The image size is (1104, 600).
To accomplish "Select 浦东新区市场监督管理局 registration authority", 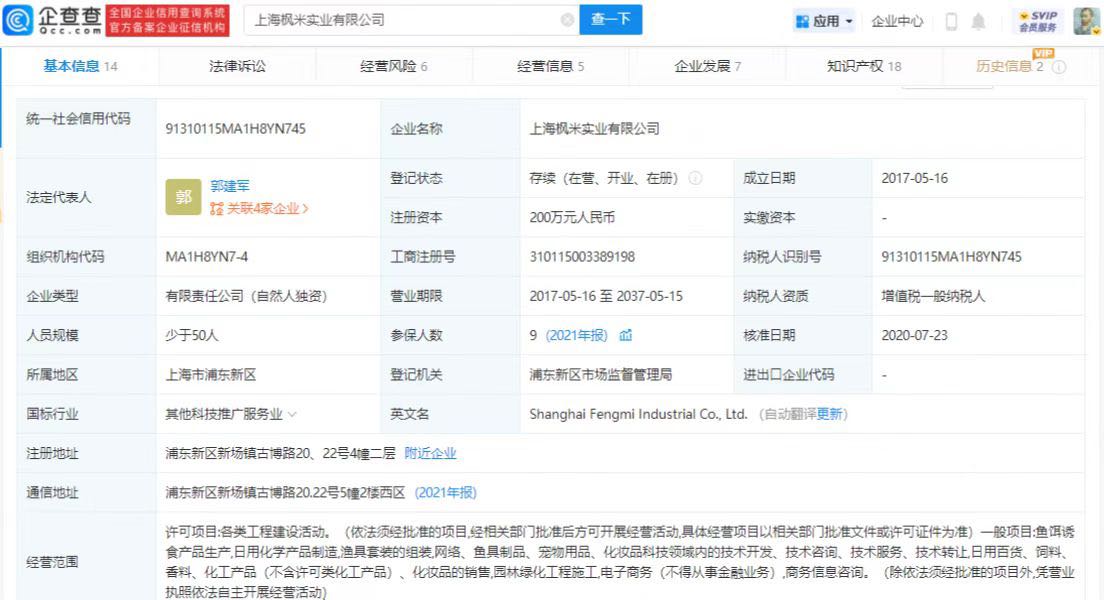I will [x=601, y=375].
